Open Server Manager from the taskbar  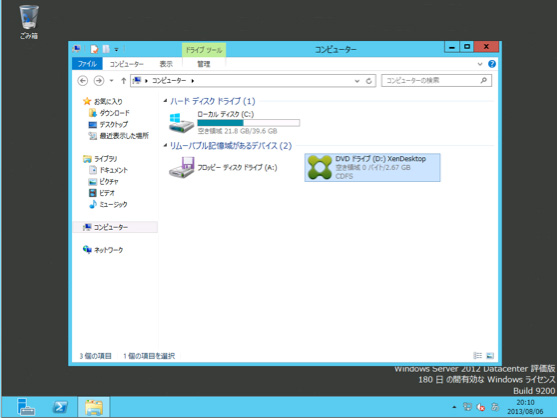(26, 407)
